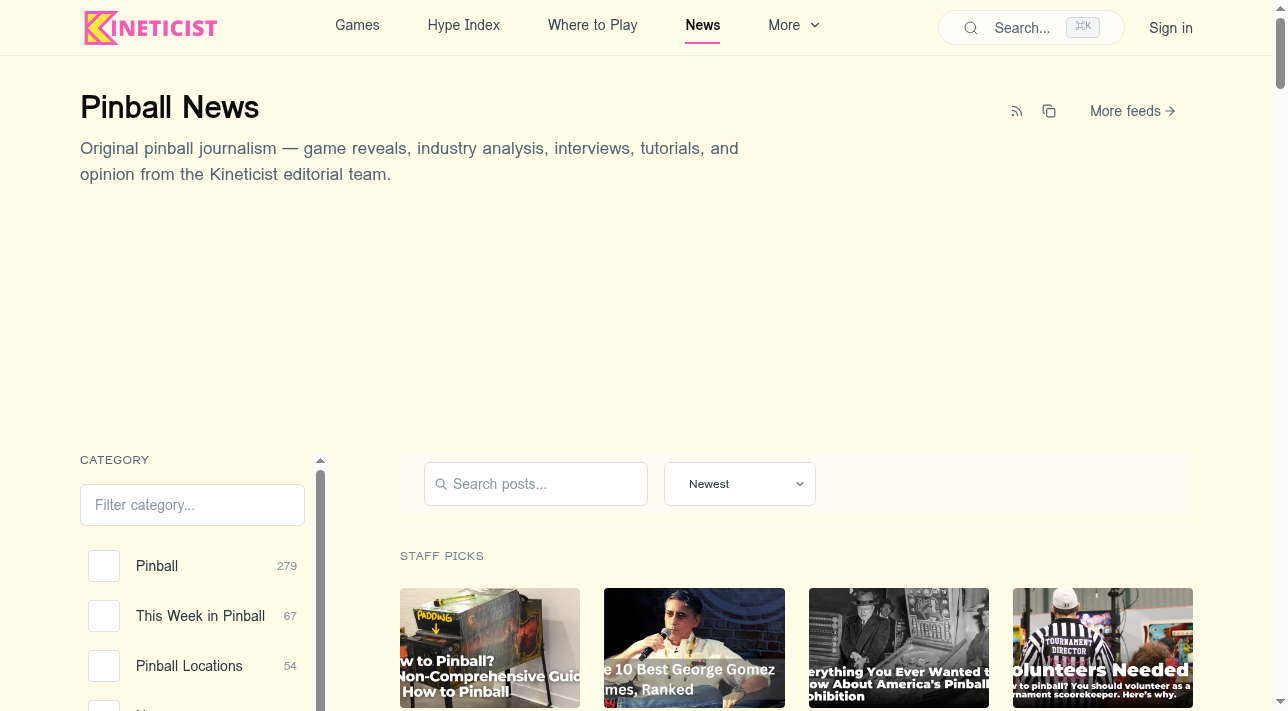Click the magnifier icon in header search
Viewport: 1288px width, 711px height.
click(x=971, y=28)
